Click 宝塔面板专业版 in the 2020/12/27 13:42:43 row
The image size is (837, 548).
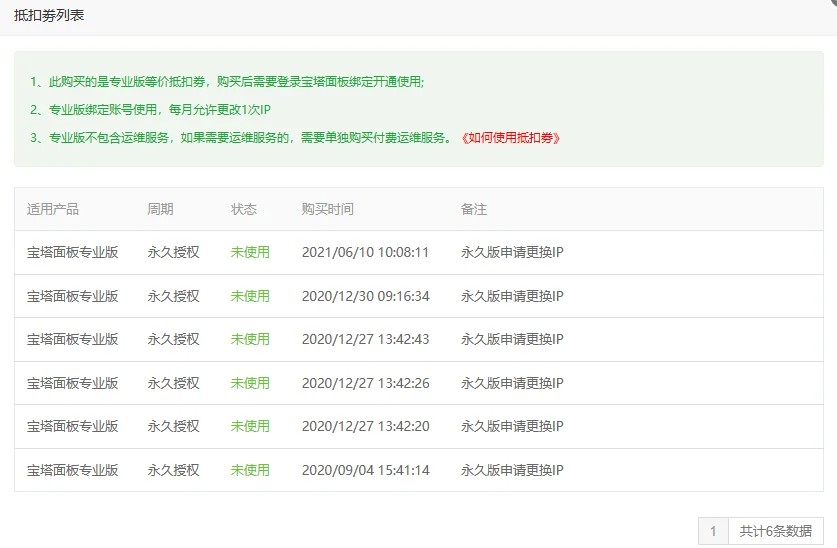(72, 339)
